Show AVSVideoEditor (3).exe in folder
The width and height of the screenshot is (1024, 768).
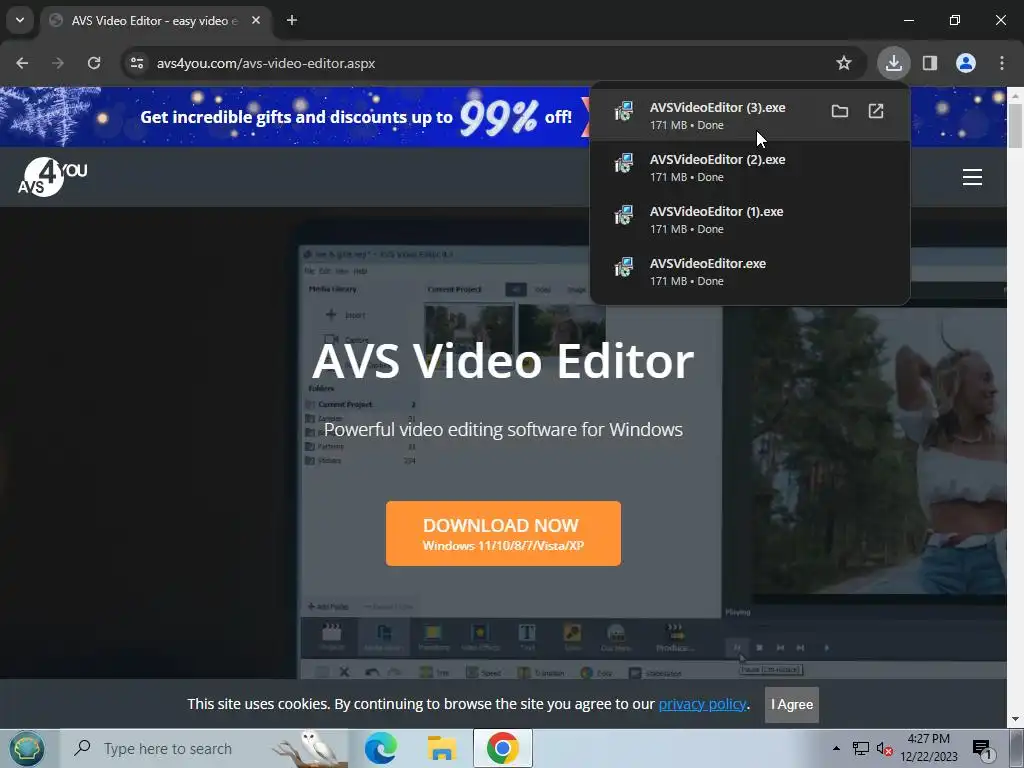[x=840, y=111]
